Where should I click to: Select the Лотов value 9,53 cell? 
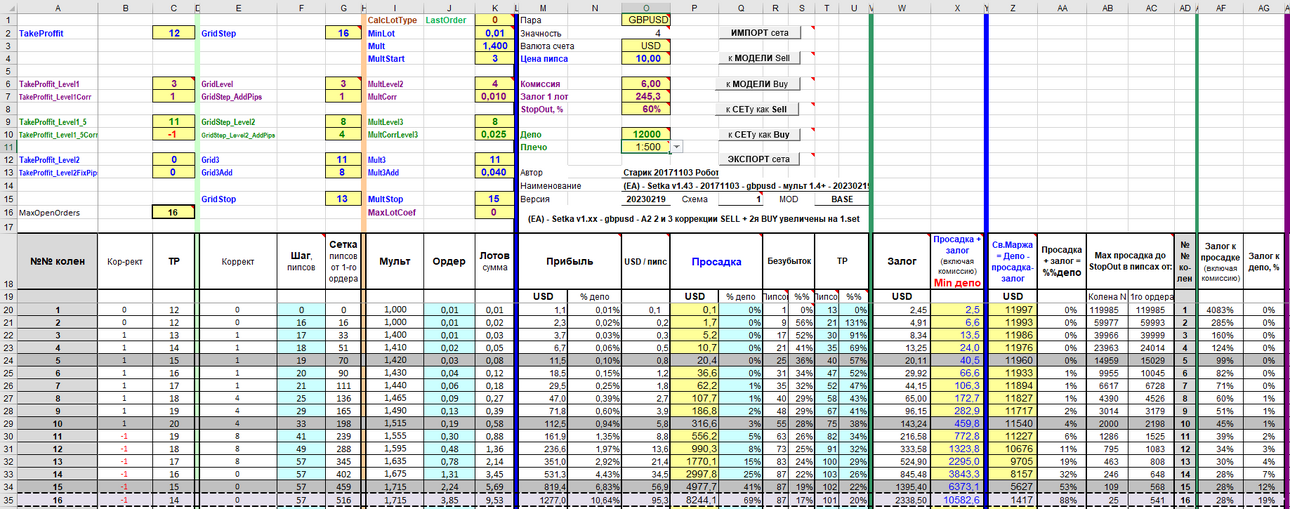pos(493,500)
